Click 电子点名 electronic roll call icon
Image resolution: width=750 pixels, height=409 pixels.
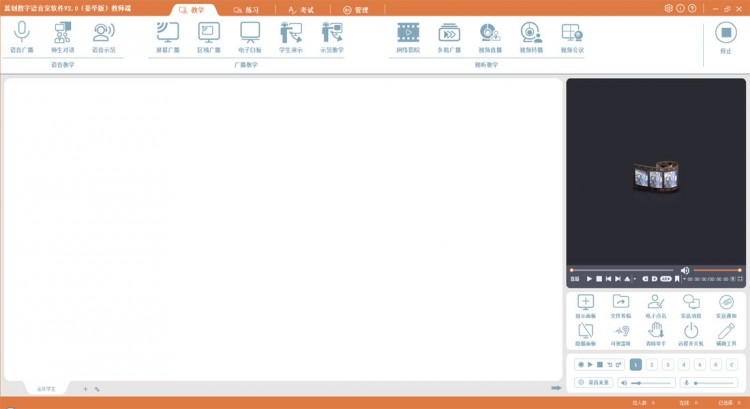point(655,305)
